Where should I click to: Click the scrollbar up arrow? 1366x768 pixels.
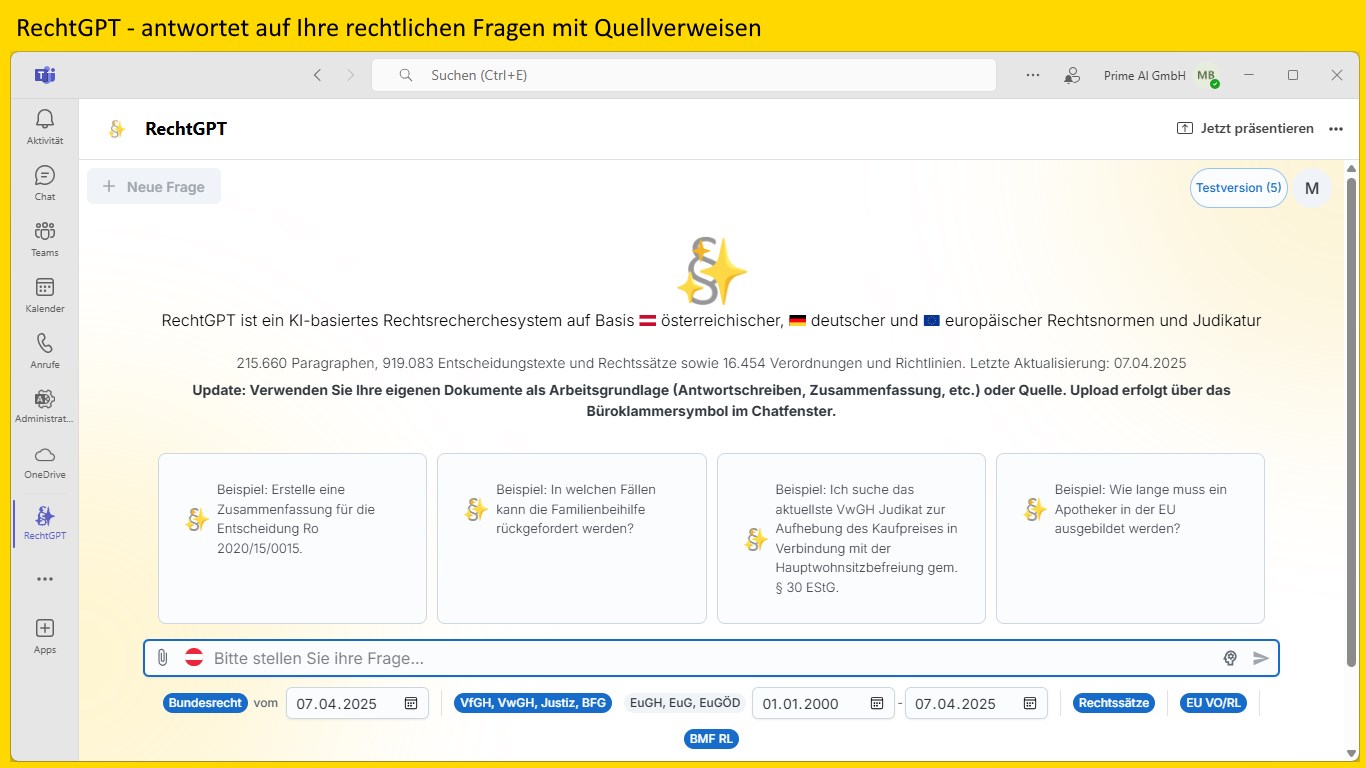pos(1352,169)
